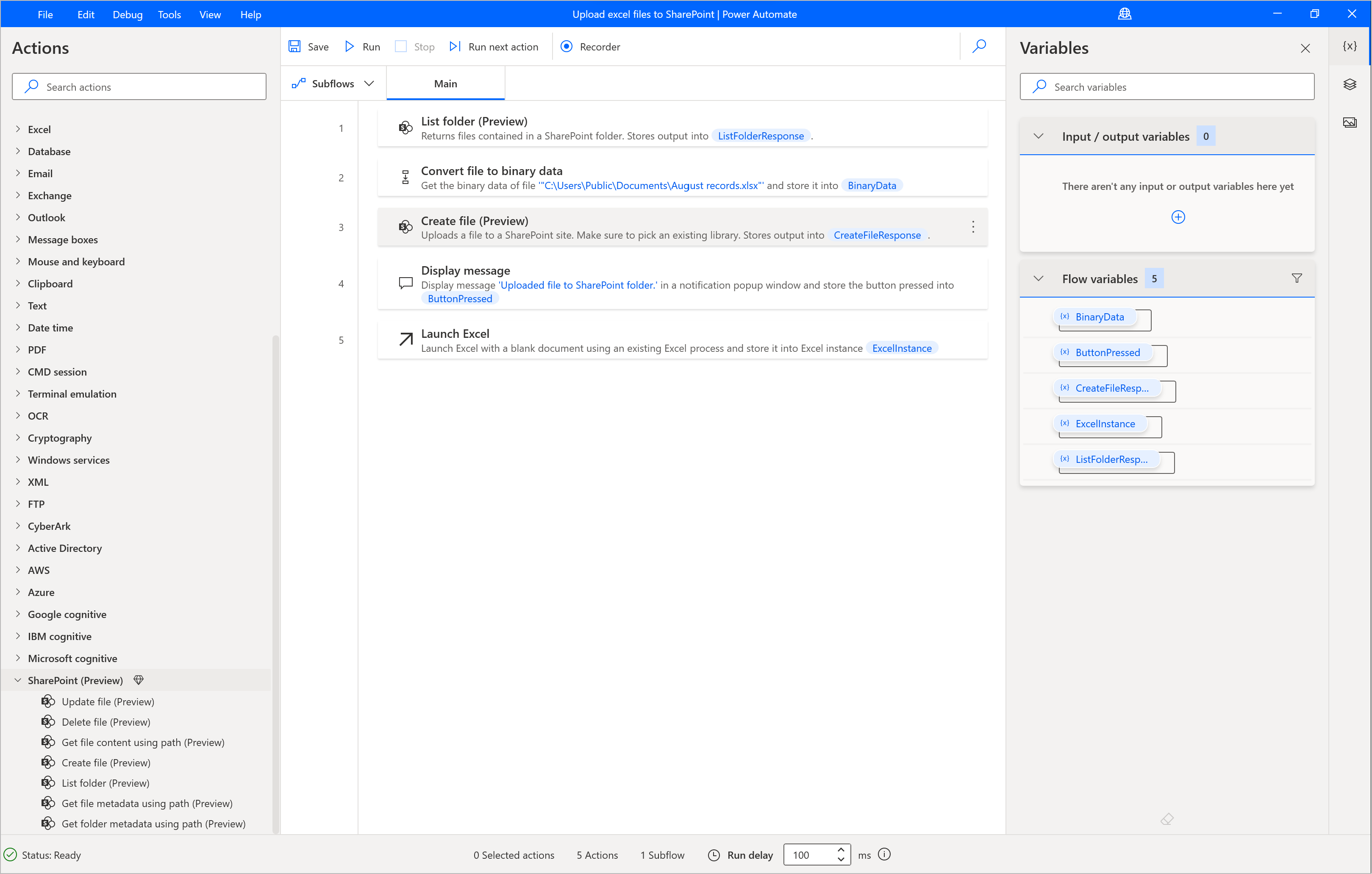1372x874 pixels.
Task: Add new input/output variable plus icon
Action: coord(1178,217)
